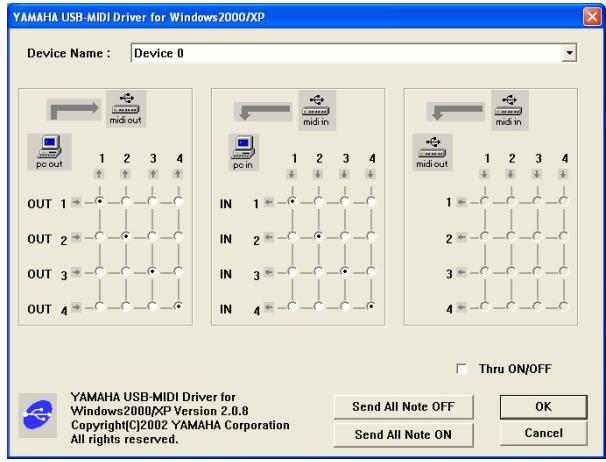Open the Device Name dropdown arrow
The image size is (606, 462).
click(569, 53)
